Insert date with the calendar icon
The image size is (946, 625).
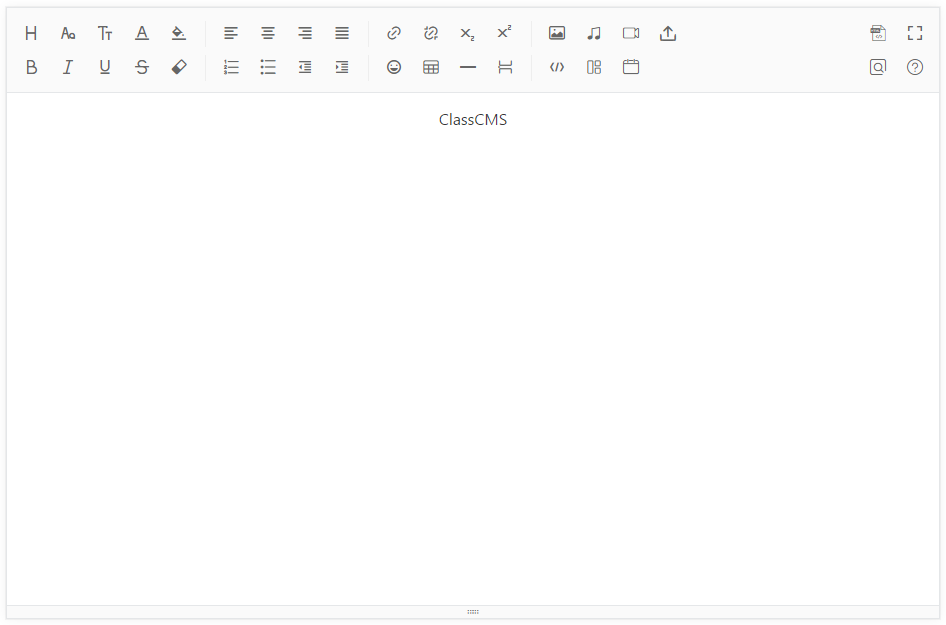631,67
